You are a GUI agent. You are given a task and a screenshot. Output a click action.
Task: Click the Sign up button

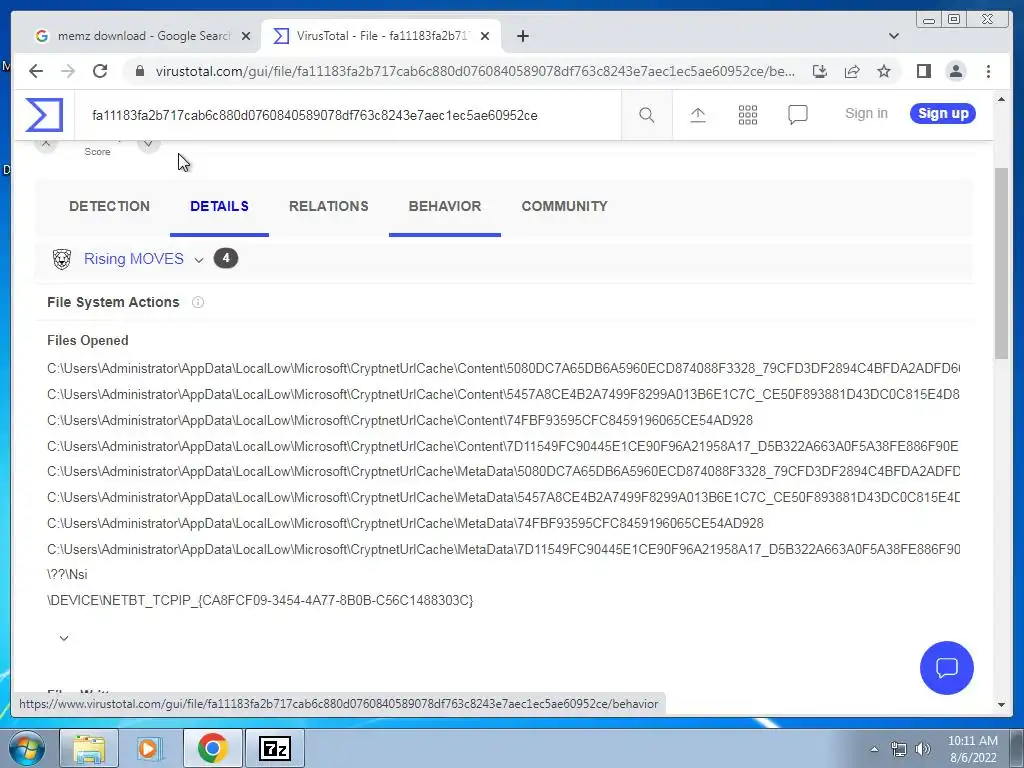click(943, 114)
